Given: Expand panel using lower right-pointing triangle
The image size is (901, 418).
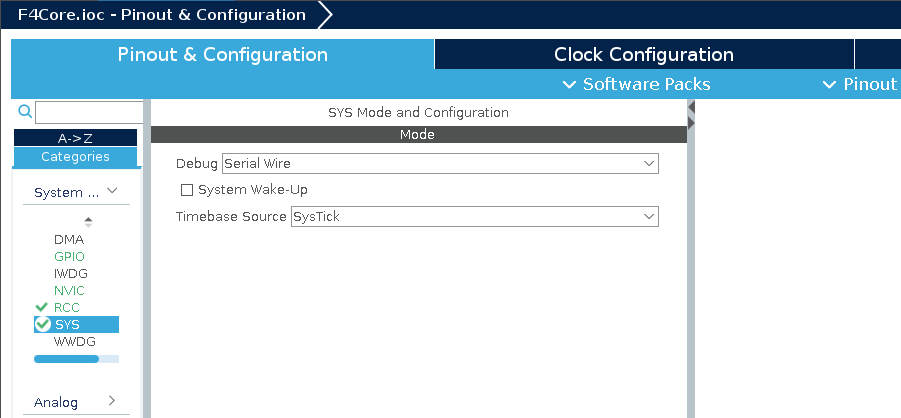Looking at the screenshot, I should coord(691,122).
